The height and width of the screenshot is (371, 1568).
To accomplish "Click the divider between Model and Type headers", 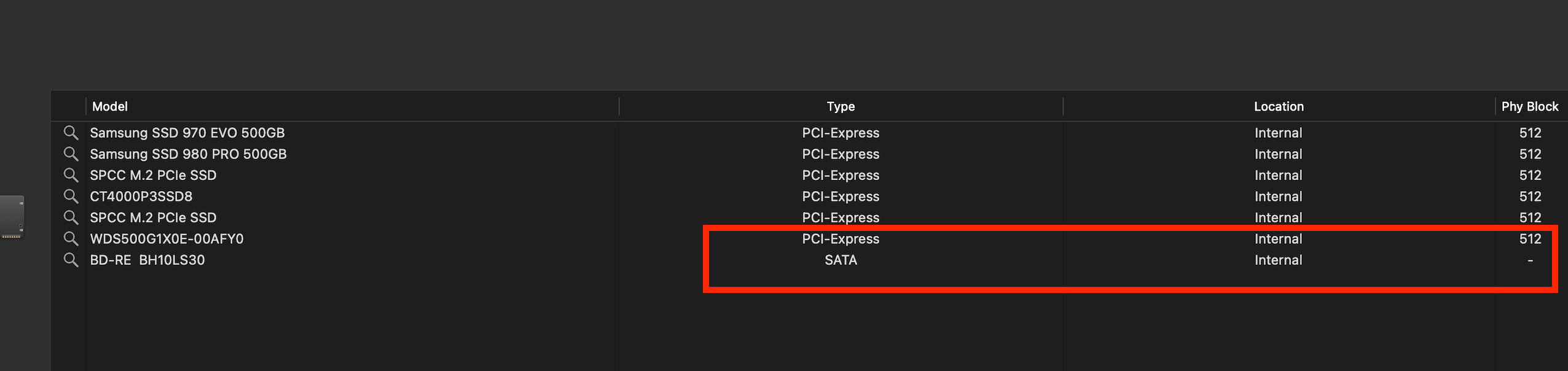I will [x=617, y=106].
